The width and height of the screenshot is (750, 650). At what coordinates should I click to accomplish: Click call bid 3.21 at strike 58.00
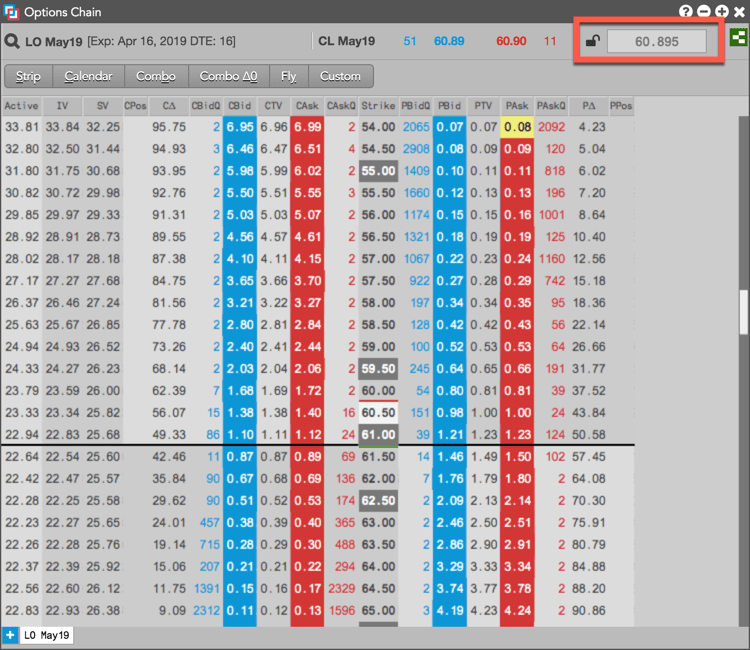coord(240,303)
